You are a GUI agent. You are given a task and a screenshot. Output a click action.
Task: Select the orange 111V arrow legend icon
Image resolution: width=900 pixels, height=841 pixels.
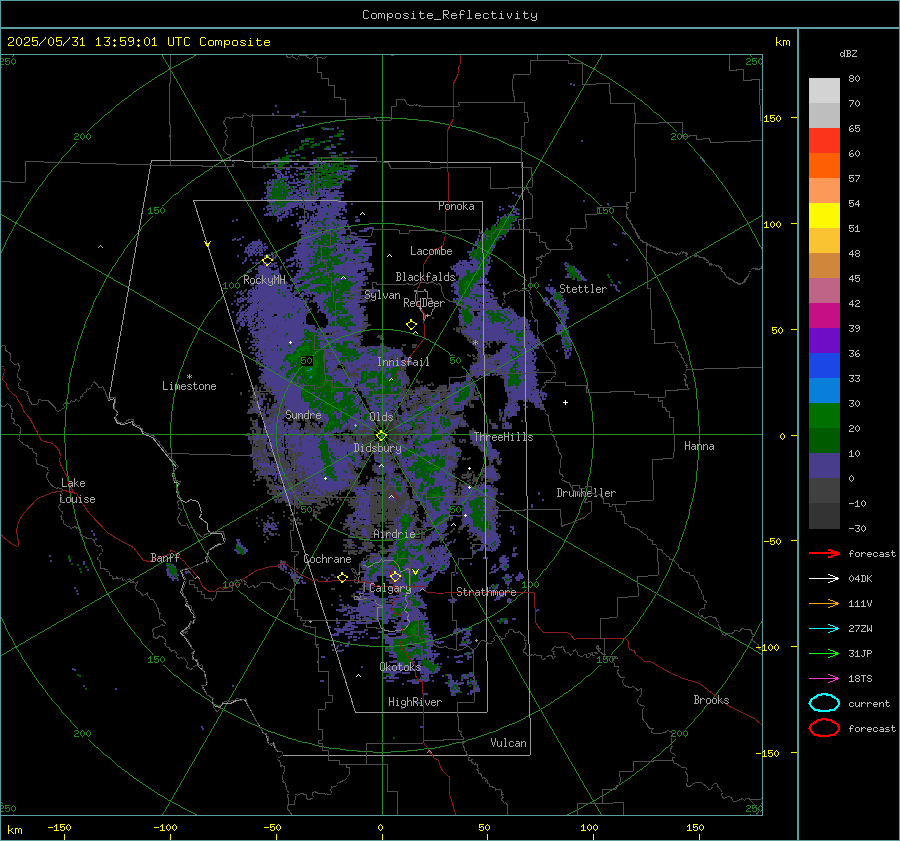[x=824, y=603]
